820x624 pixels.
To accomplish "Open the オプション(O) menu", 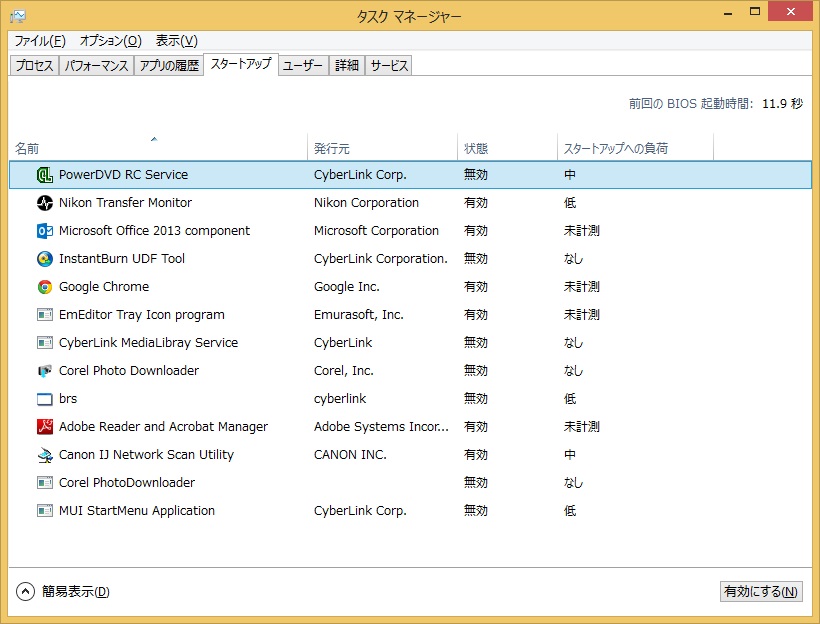I will pyautogui.click(x=110, y=41).
